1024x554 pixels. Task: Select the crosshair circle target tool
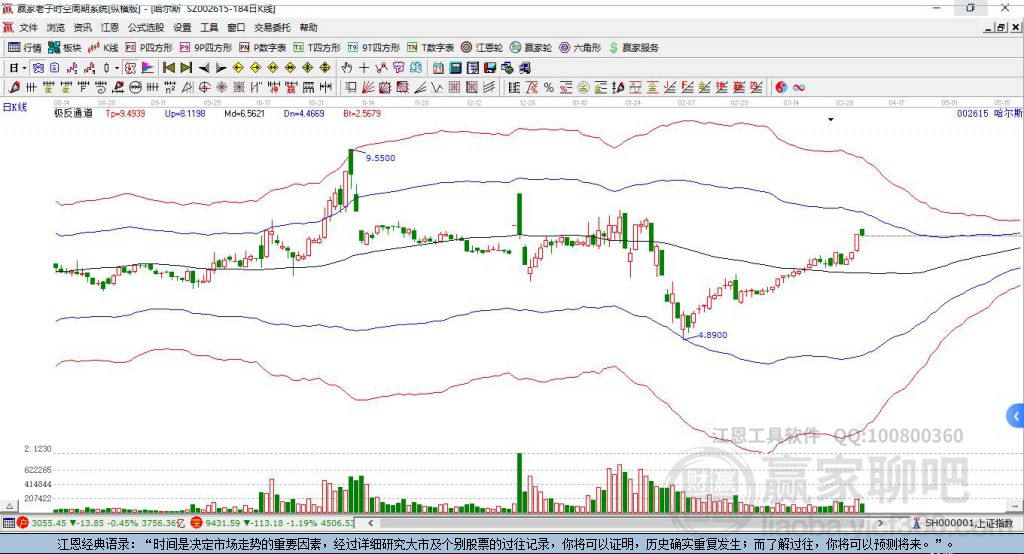point(204,88)
